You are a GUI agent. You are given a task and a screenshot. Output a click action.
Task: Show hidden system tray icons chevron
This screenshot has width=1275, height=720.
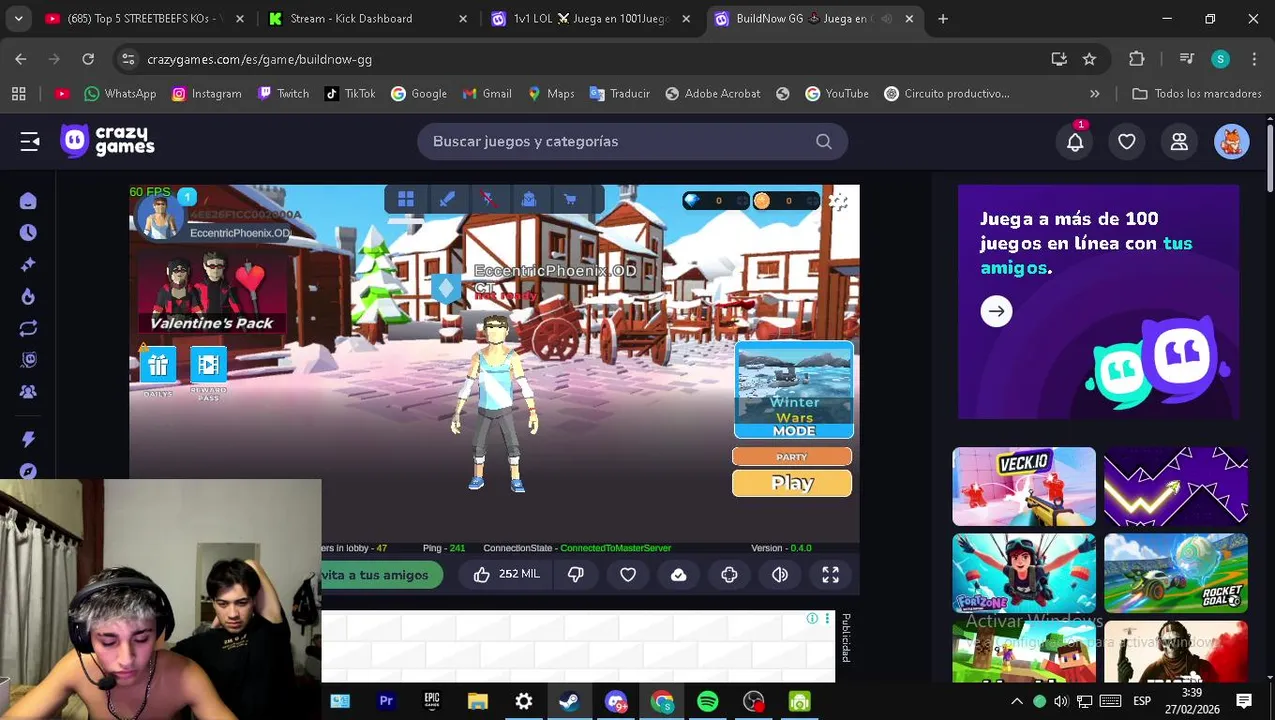[x=1017, y=701]
